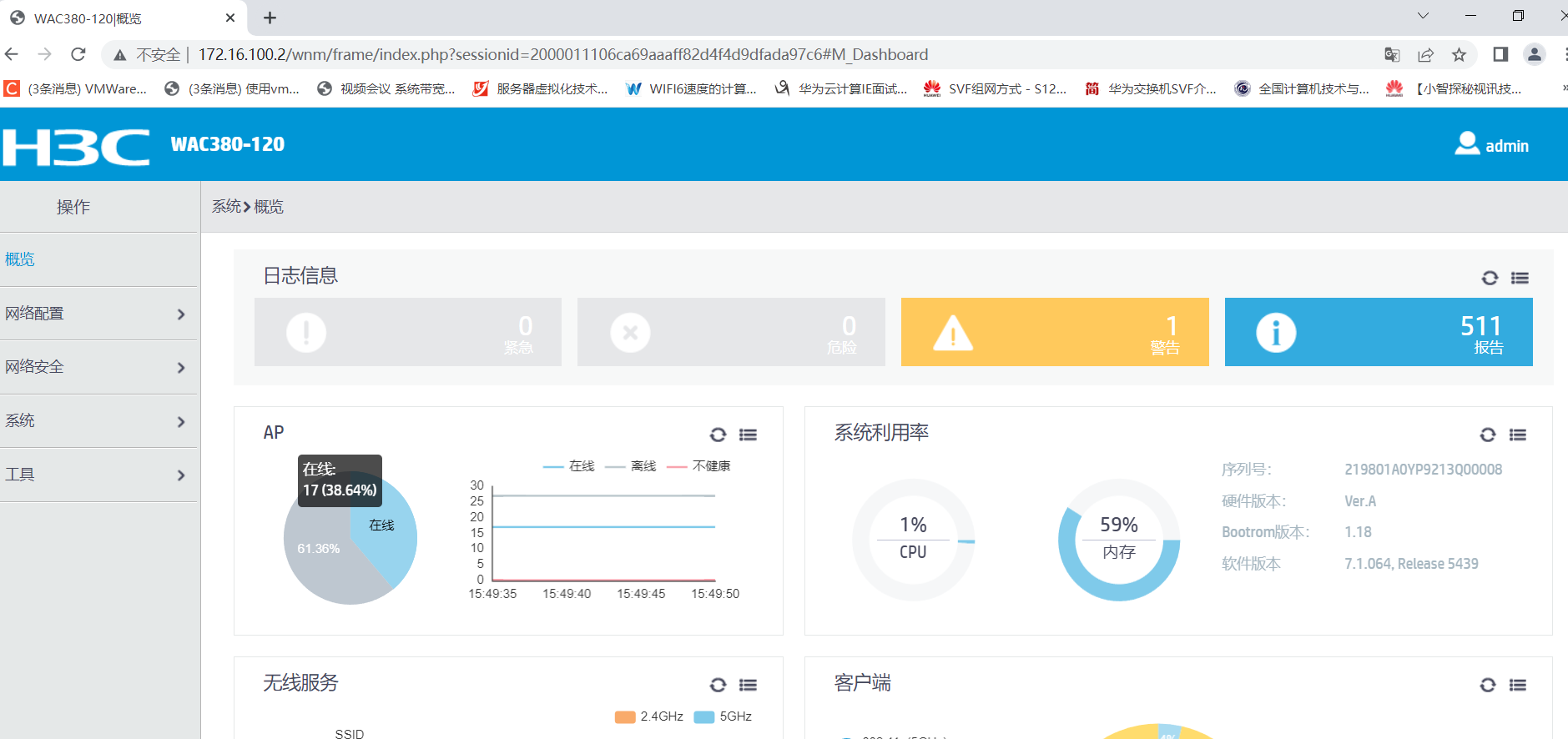Open the 华为云计算IE面试 bookmark

[x=841, y=88]
